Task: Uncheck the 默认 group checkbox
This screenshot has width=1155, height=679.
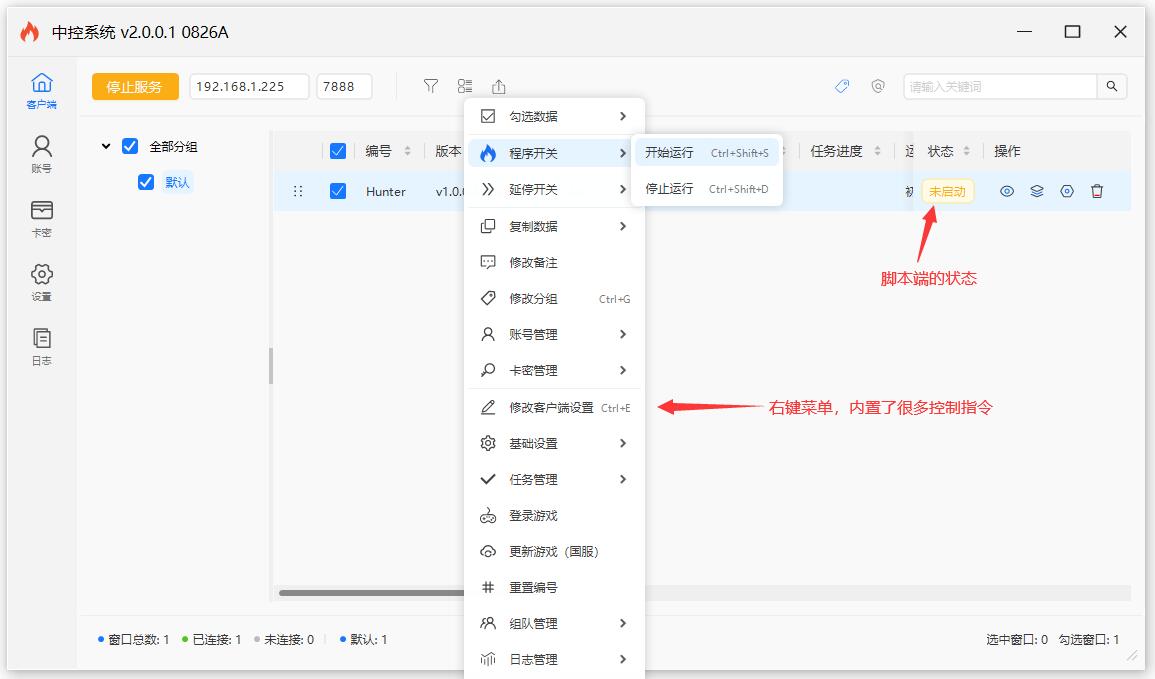Action: coord(146,182)
